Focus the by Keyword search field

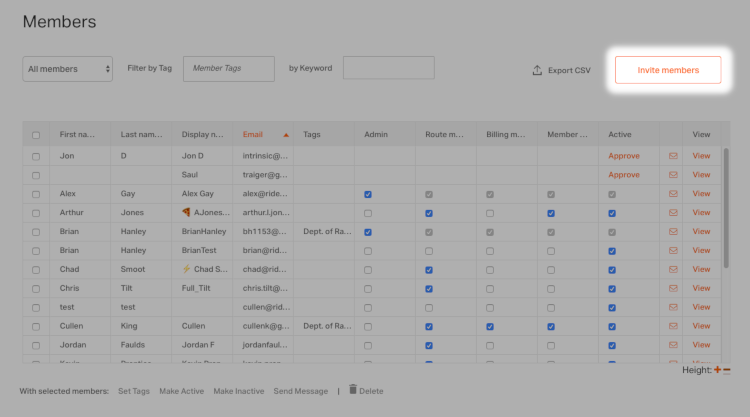click(x=388, y=67)
